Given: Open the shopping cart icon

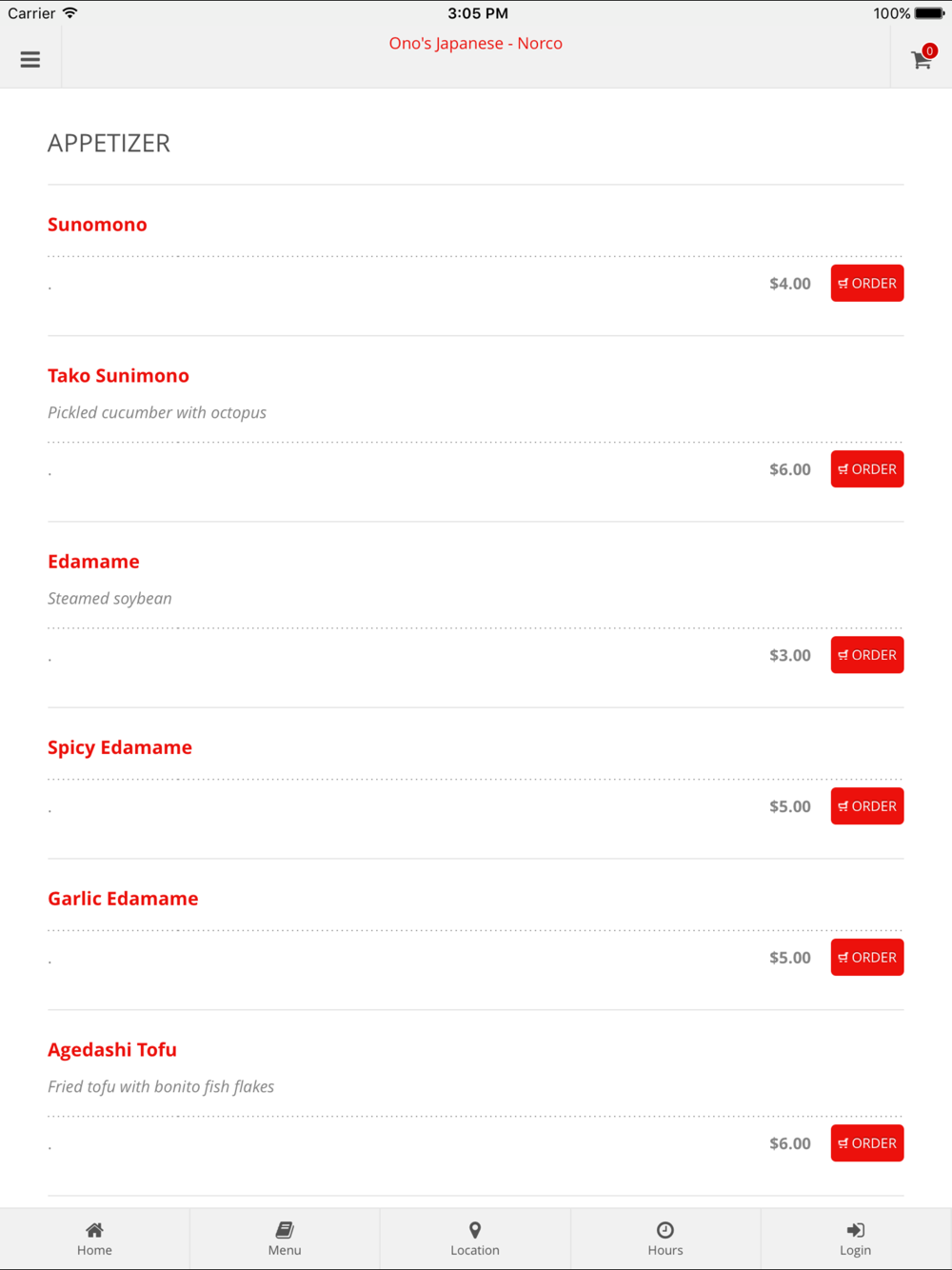Looking at the screenshot, I should tap(922, 59).
